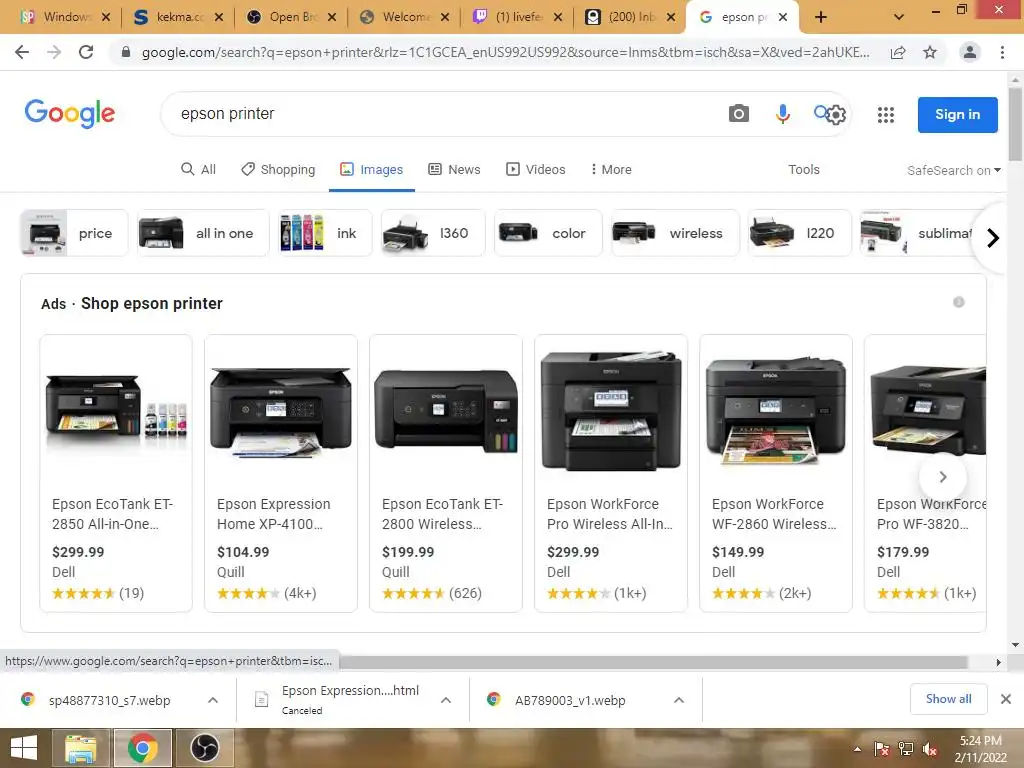Viewport: 1024px width, 768px height.
Task: Open search Tools
Action: (x=803, y=169)
